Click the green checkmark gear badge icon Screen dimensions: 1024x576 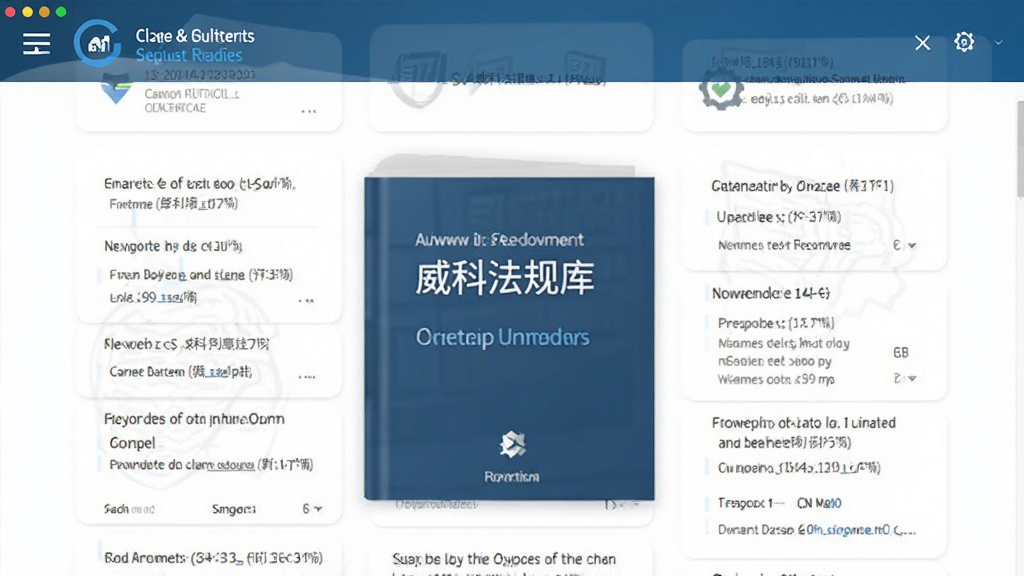pos(721,89)
